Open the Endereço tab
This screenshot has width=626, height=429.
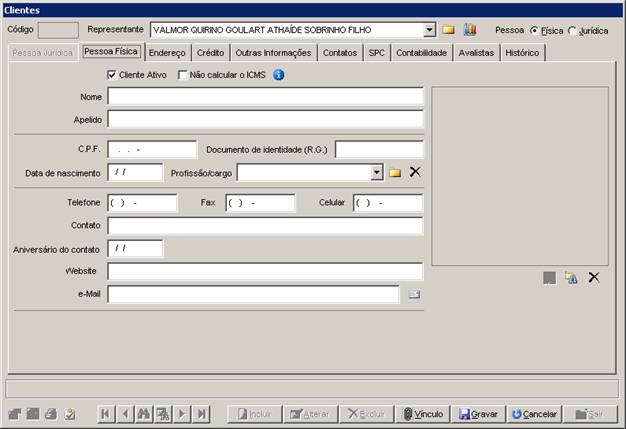point(167,53)
